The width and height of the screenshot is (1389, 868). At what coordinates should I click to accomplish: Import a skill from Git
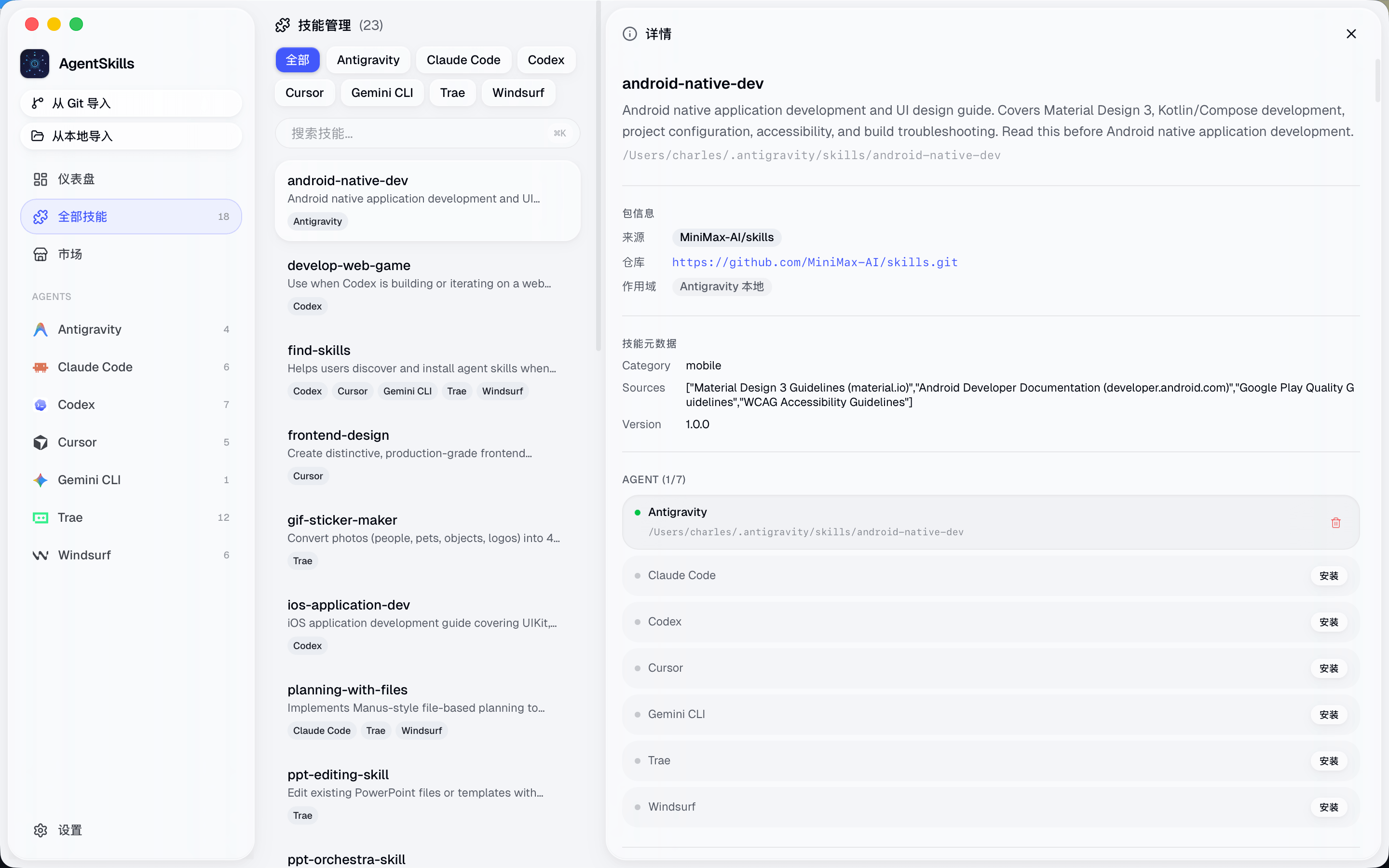coord(131,103)
